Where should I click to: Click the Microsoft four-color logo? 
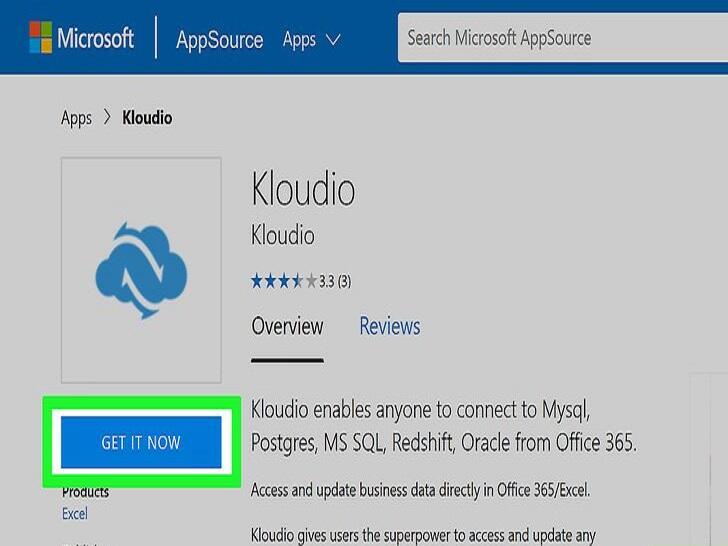click(x=40, y=37)
